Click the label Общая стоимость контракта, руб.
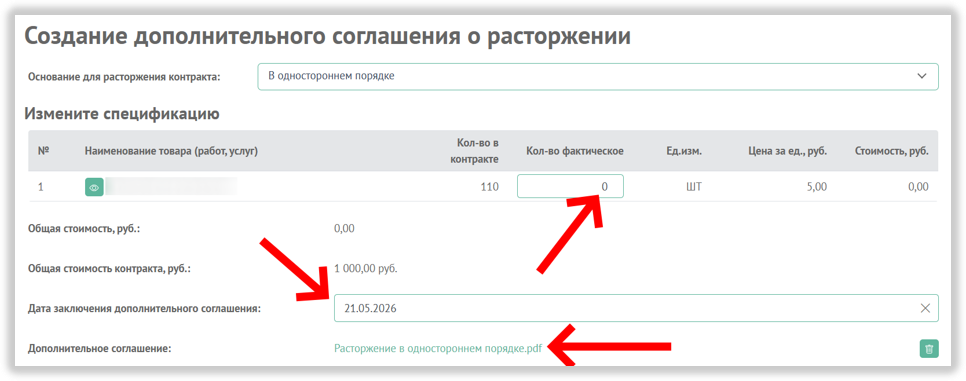The width and height of the screenshot is (966, 381). coord(110,269)
